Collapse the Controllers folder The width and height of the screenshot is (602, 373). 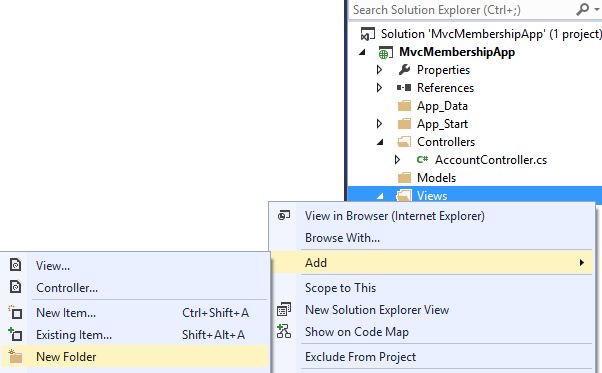380,142
